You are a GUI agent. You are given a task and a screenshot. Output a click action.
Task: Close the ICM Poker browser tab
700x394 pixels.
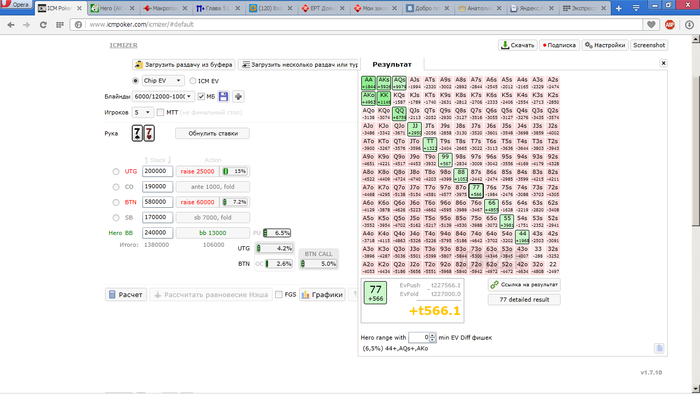point(79,8)
